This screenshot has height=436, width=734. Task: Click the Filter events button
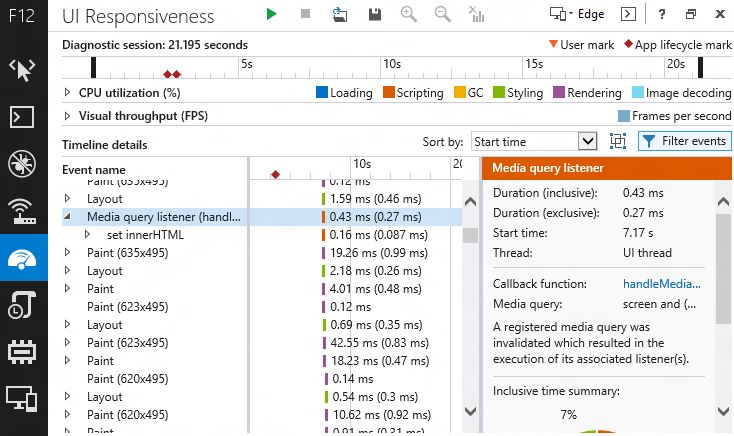(x=685, y=141)
